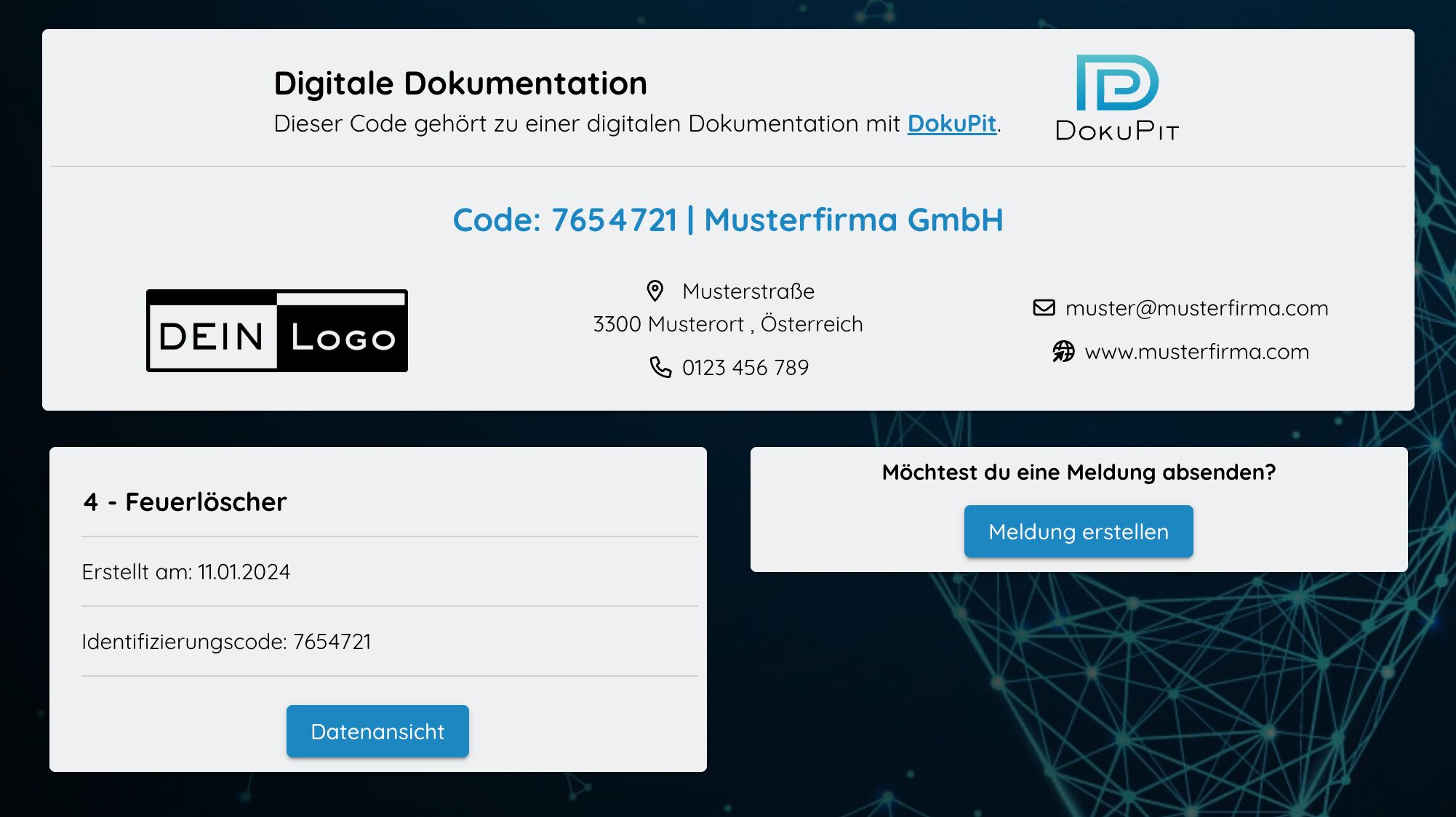Click the Erstellt am 11.01.2024 row

[x=186, y=572]
